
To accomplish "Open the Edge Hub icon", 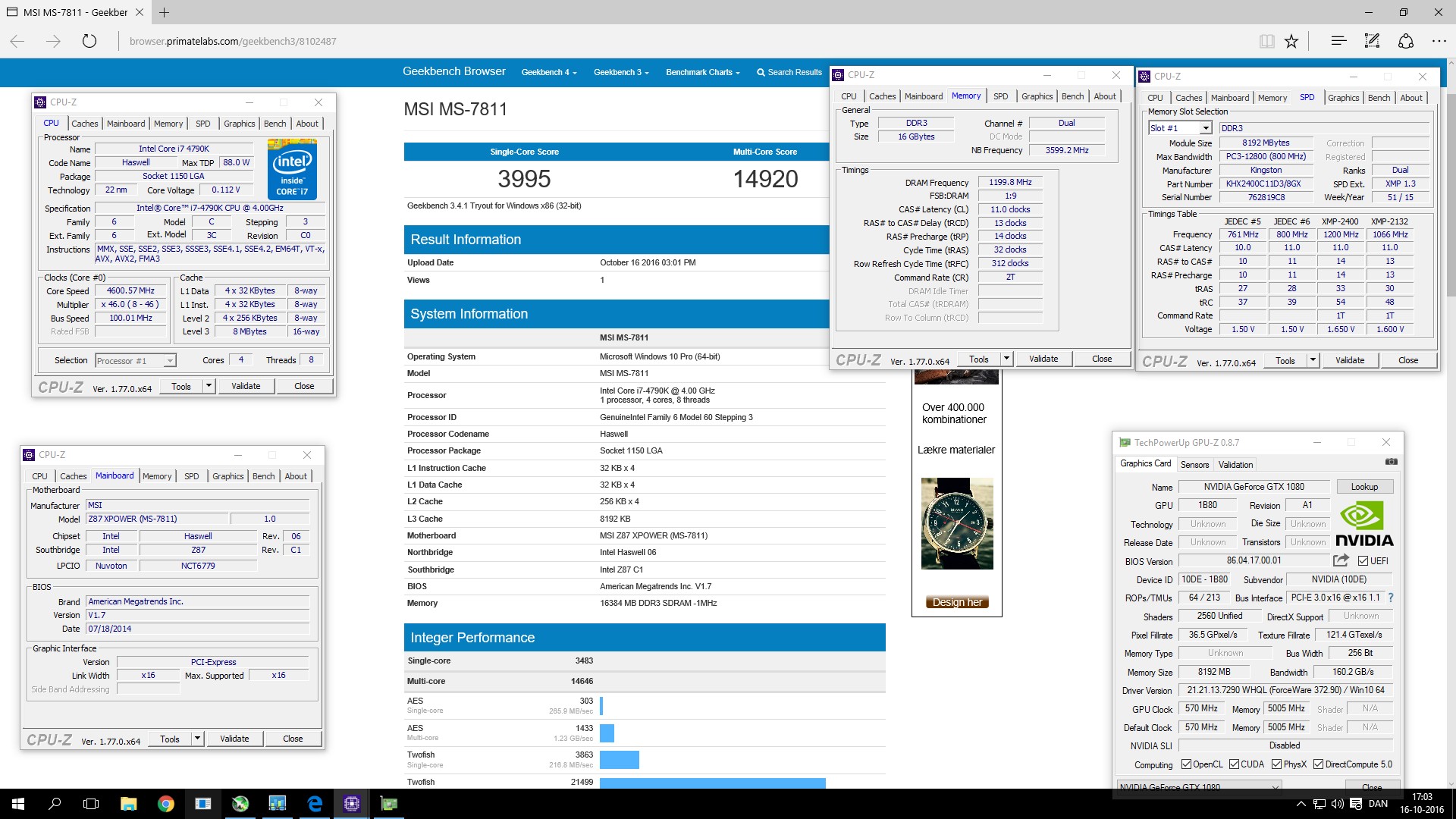I will tap(1338, 41).
